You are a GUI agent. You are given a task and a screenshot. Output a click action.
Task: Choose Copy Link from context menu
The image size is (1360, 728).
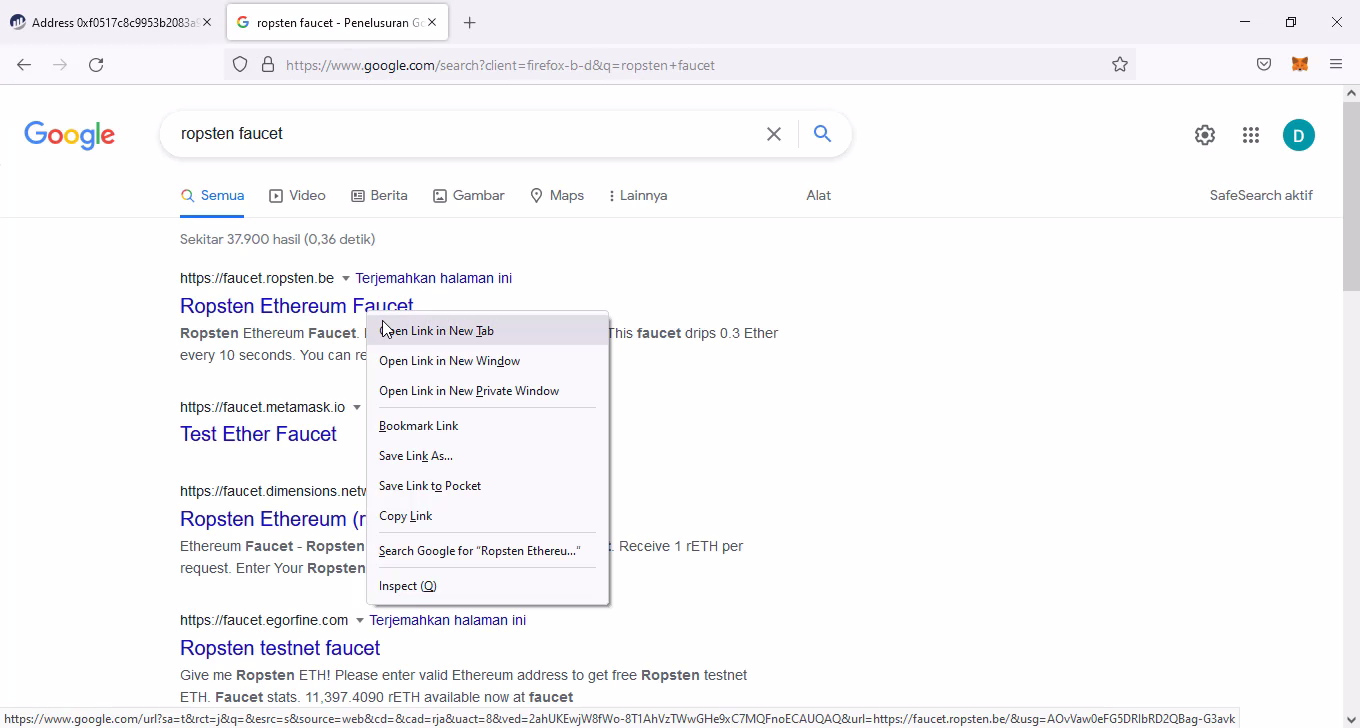click(406, 516)
